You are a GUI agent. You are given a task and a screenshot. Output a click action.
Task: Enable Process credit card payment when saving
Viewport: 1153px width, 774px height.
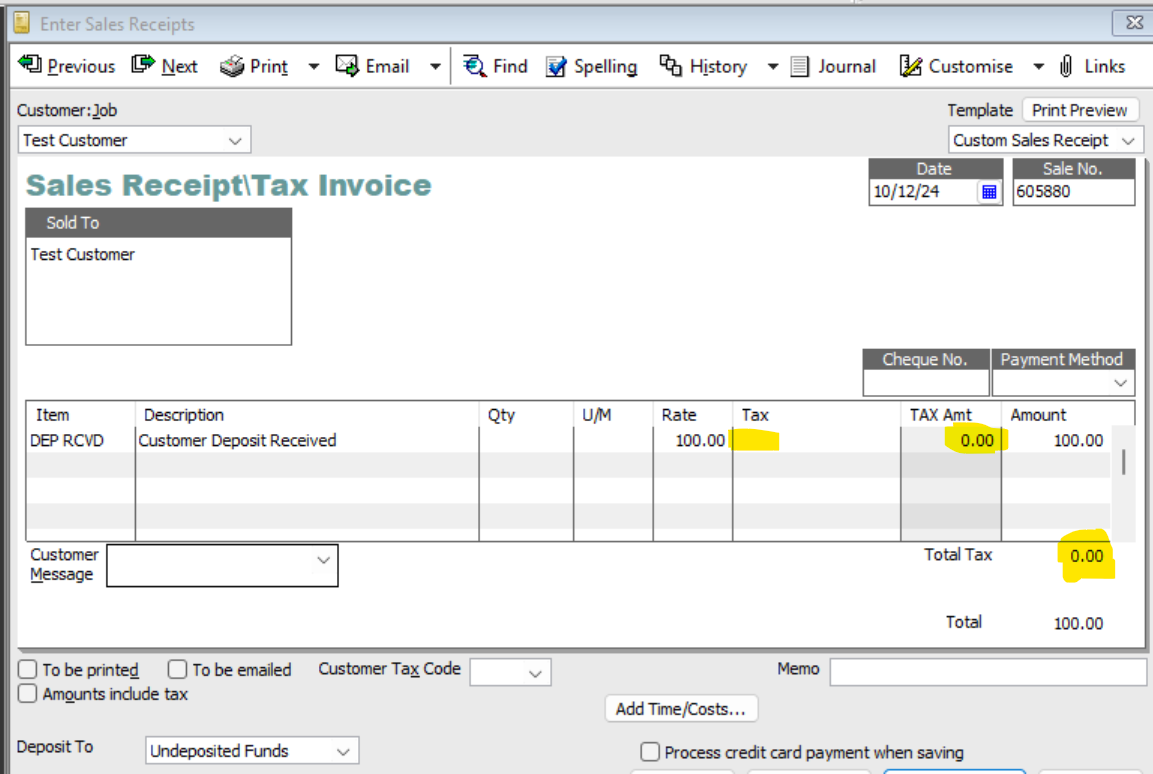[x=650, y=752]
